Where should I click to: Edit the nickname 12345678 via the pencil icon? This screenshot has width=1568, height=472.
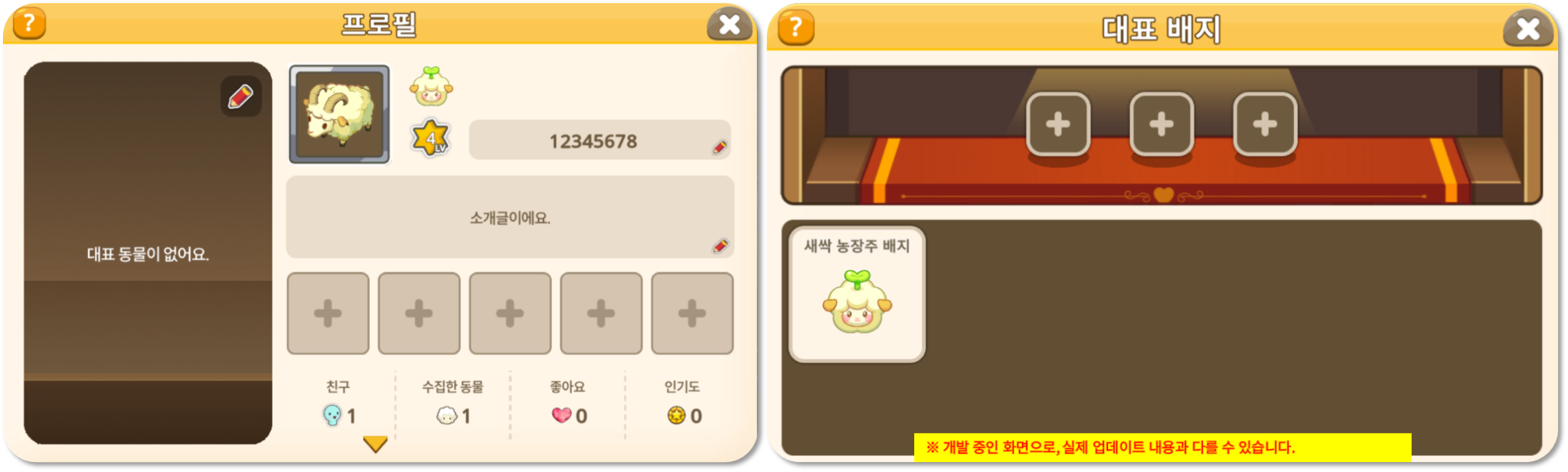pos(719,147)
